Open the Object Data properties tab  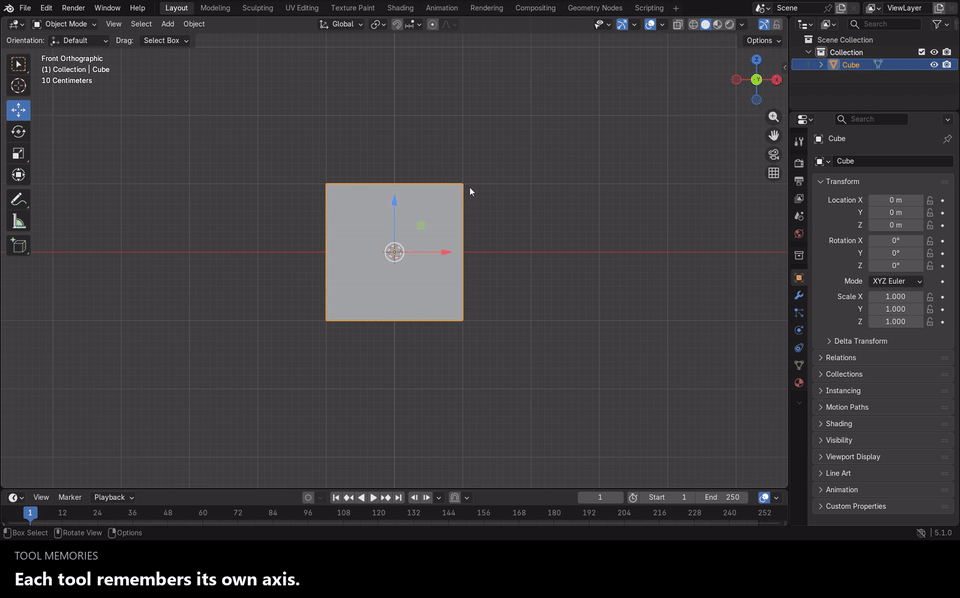pos(799,365)
